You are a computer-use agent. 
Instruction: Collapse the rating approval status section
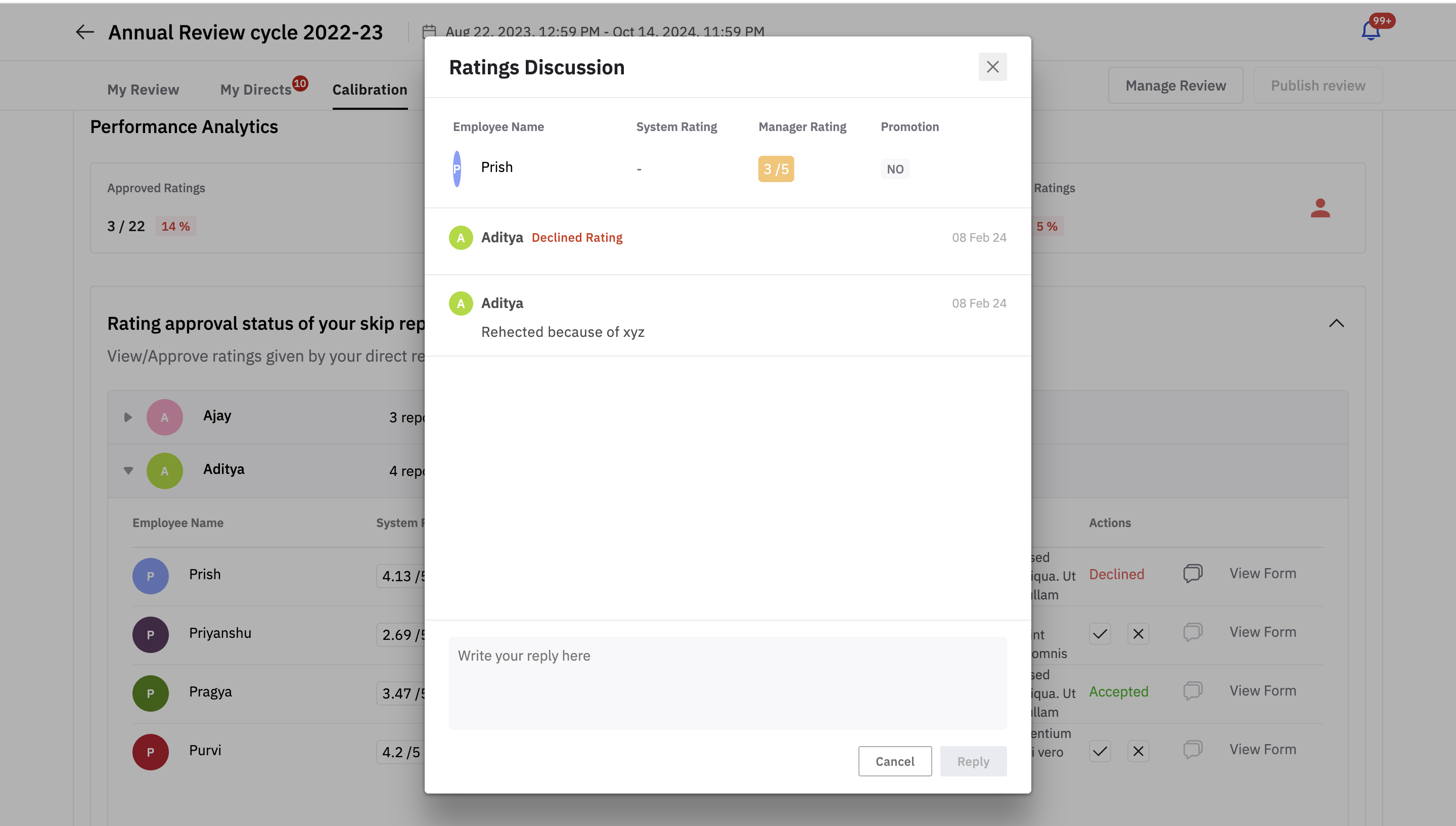pos(1336,323)
